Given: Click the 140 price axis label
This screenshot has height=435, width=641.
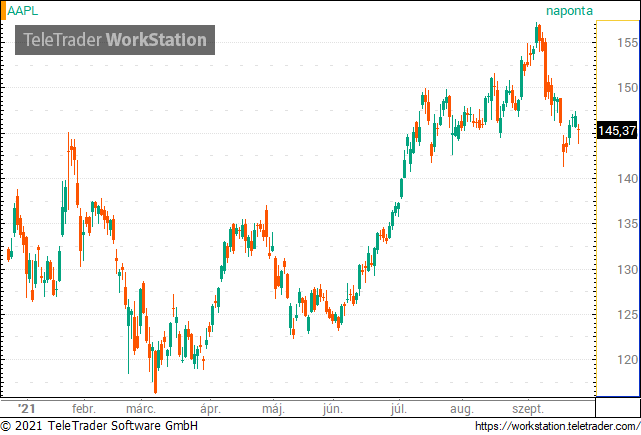Looking at the screenshot, I should coord(628,179).
